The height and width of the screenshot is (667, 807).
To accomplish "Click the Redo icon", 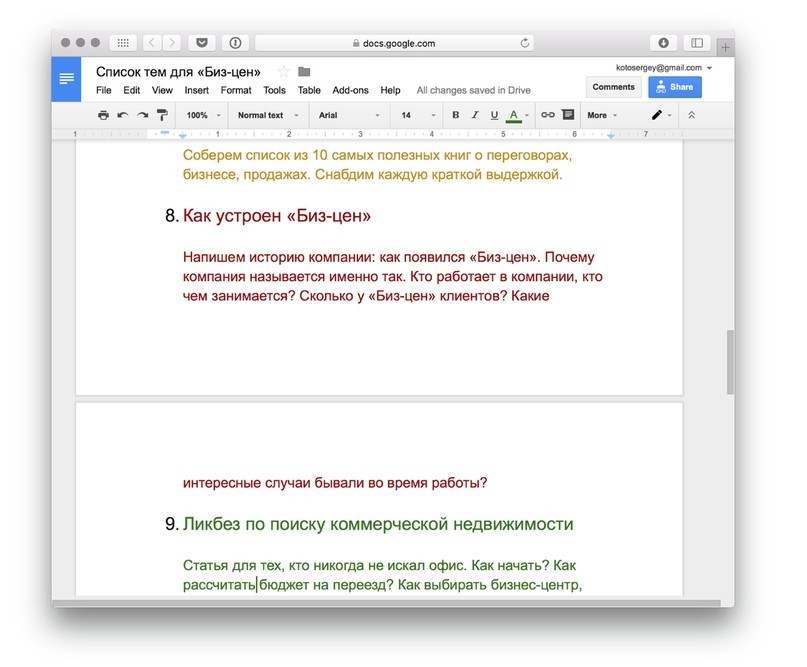I will (143, 115).
